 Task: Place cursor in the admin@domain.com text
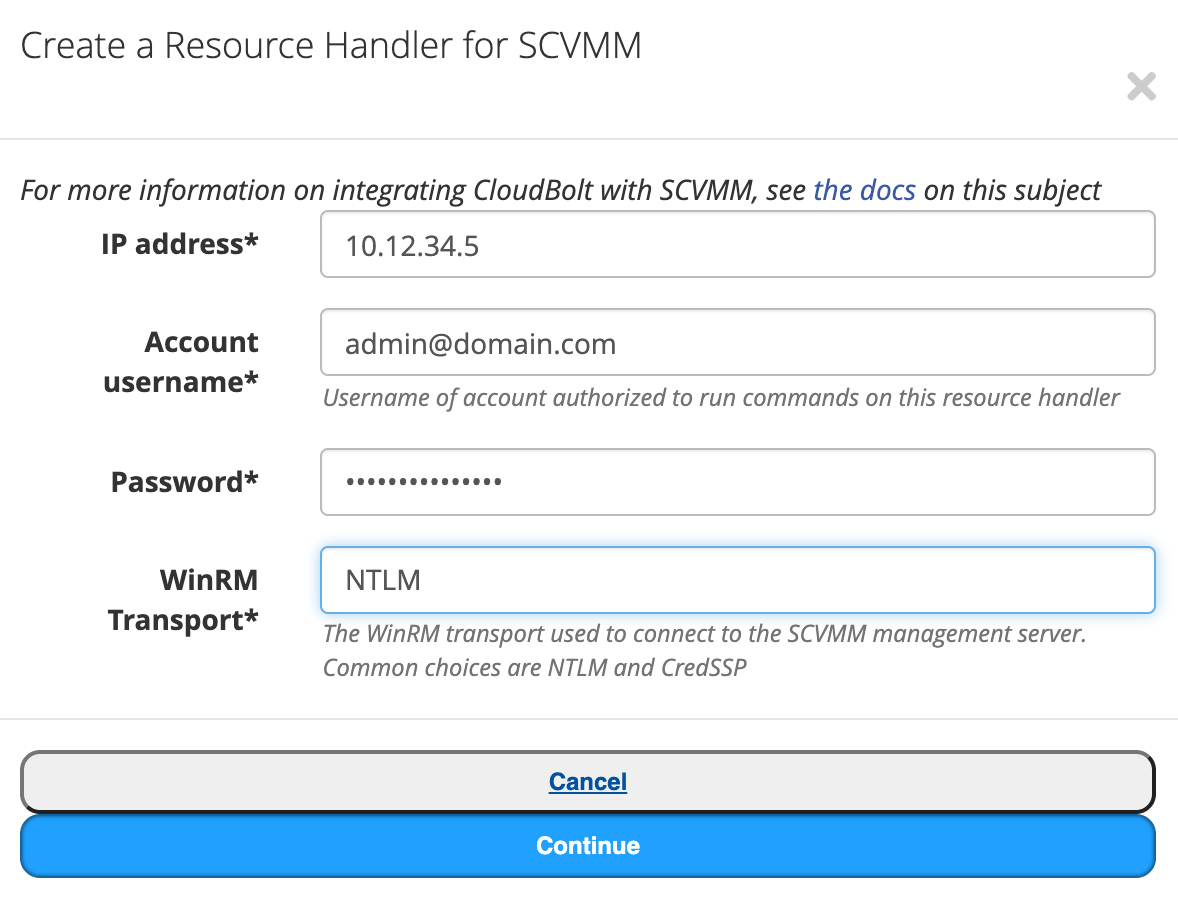click(x=481, y=344)
